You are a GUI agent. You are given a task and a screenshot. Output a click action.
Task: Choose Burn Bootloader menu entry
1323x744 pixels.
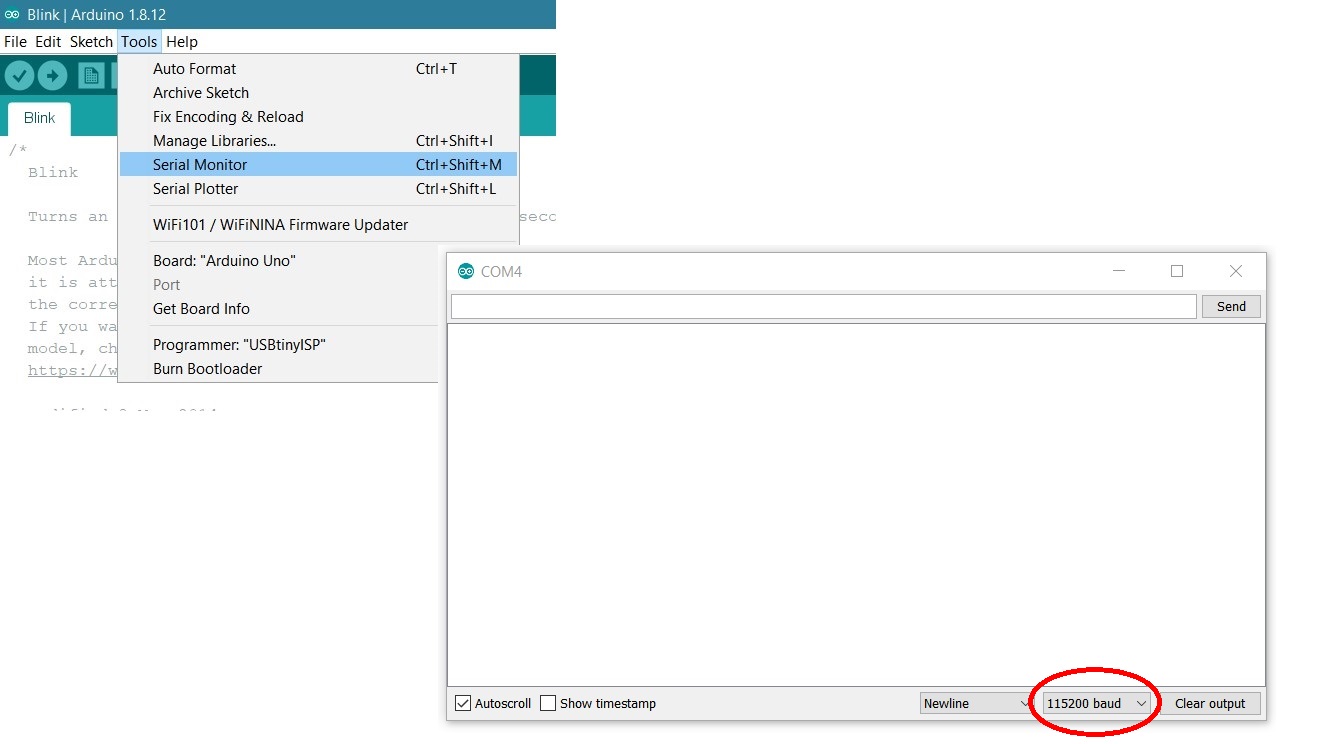tap(280, 369)
